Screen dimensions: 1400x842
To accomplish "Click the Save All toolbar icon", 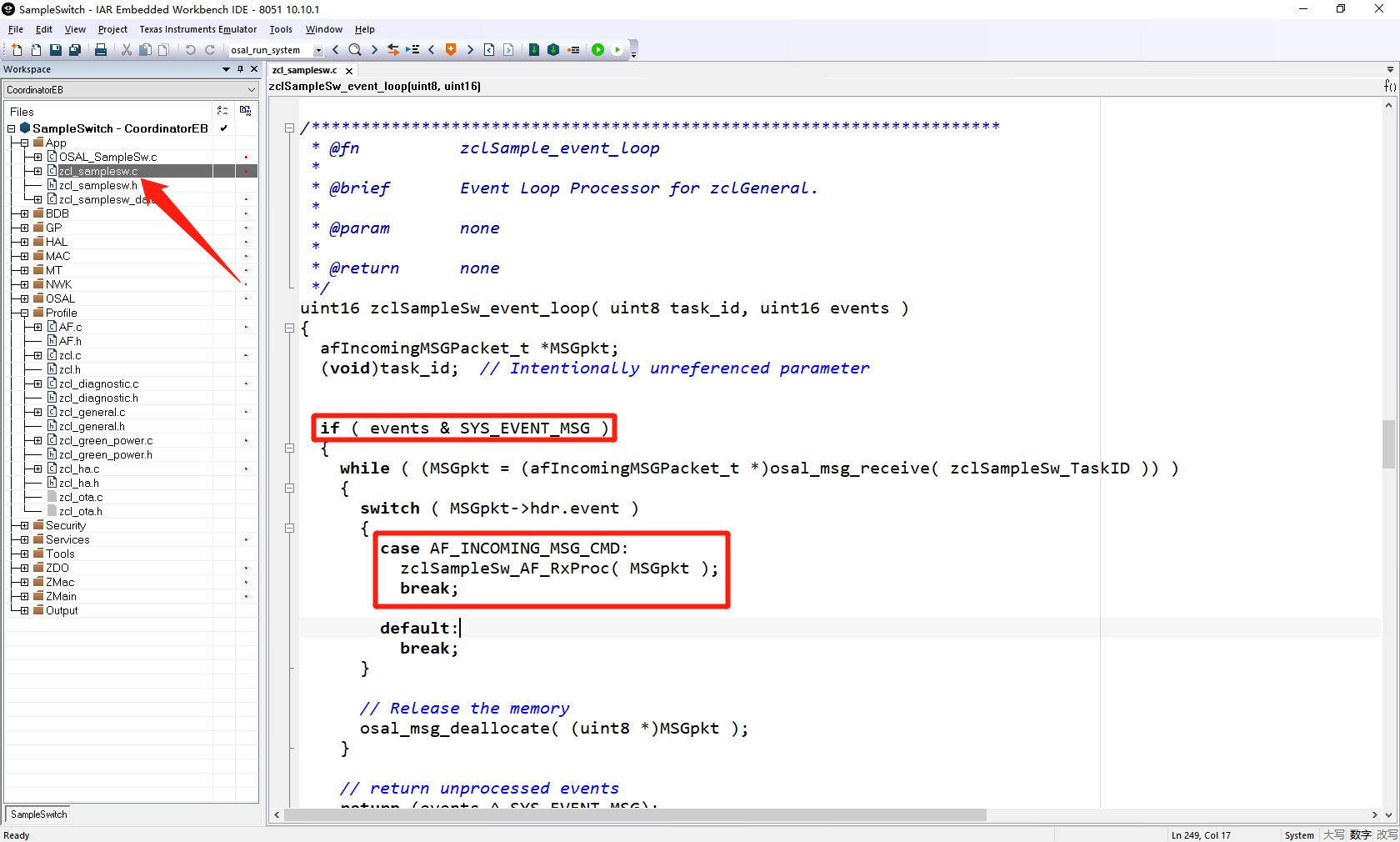I will 74,50.
